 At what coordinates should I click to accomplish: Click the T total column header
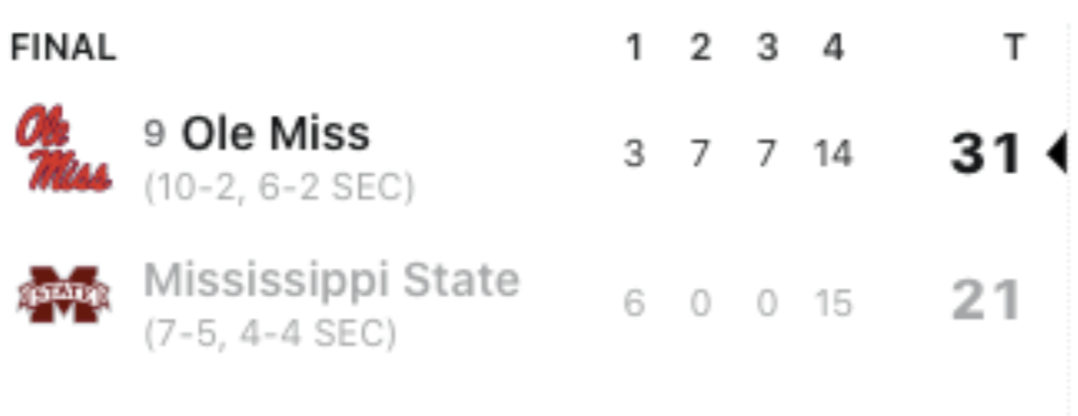pyautogui.click(x=1013, y=48)
